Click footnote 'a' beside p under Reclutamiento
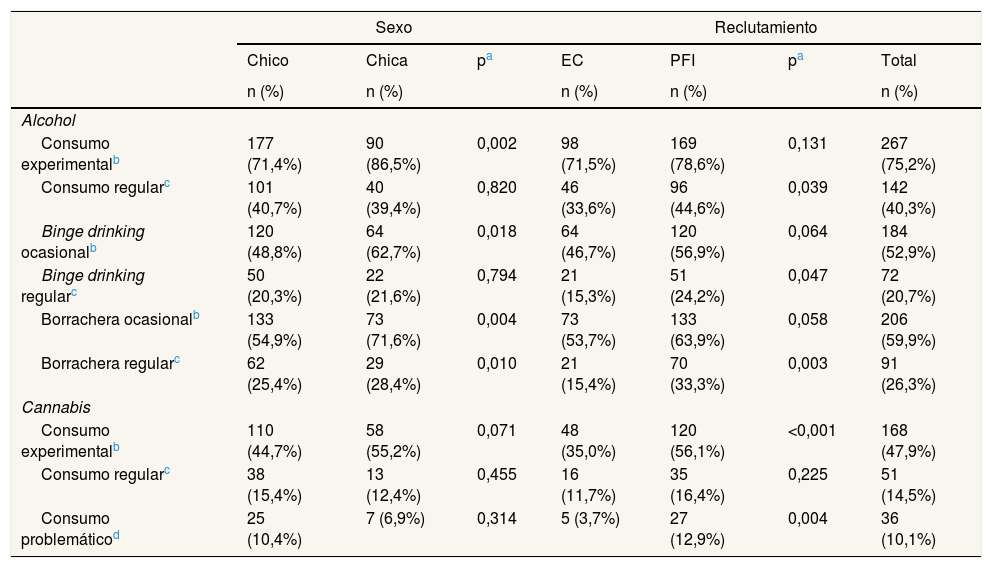Screen dimensions: 992x568 click(800, 58)
